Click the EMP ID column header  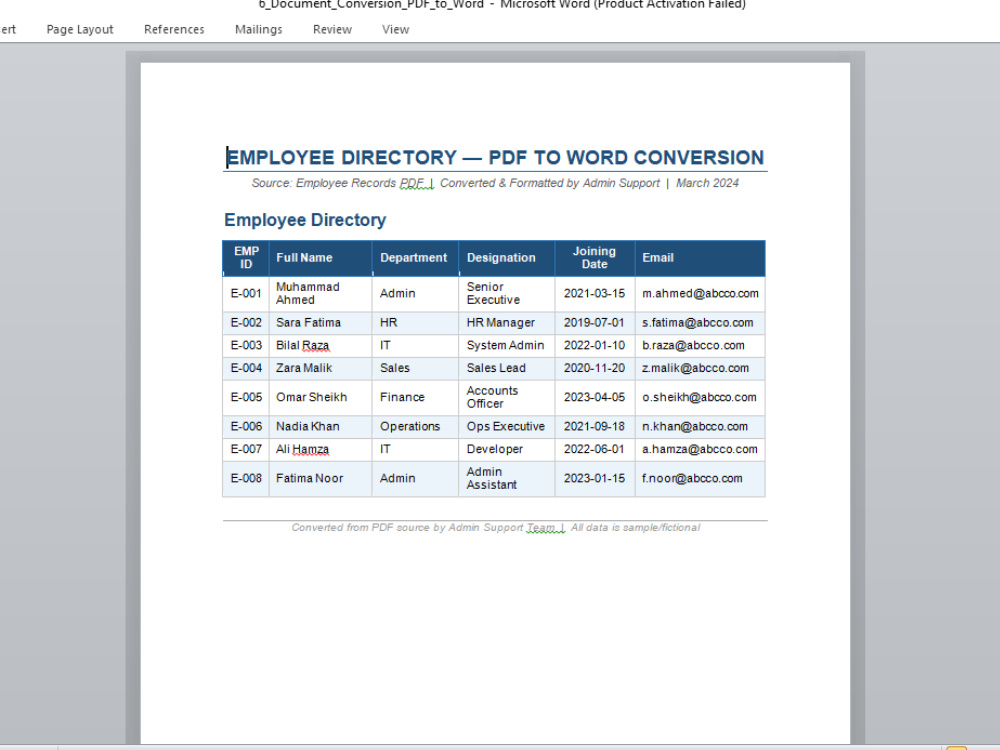(x=246, y=258)
